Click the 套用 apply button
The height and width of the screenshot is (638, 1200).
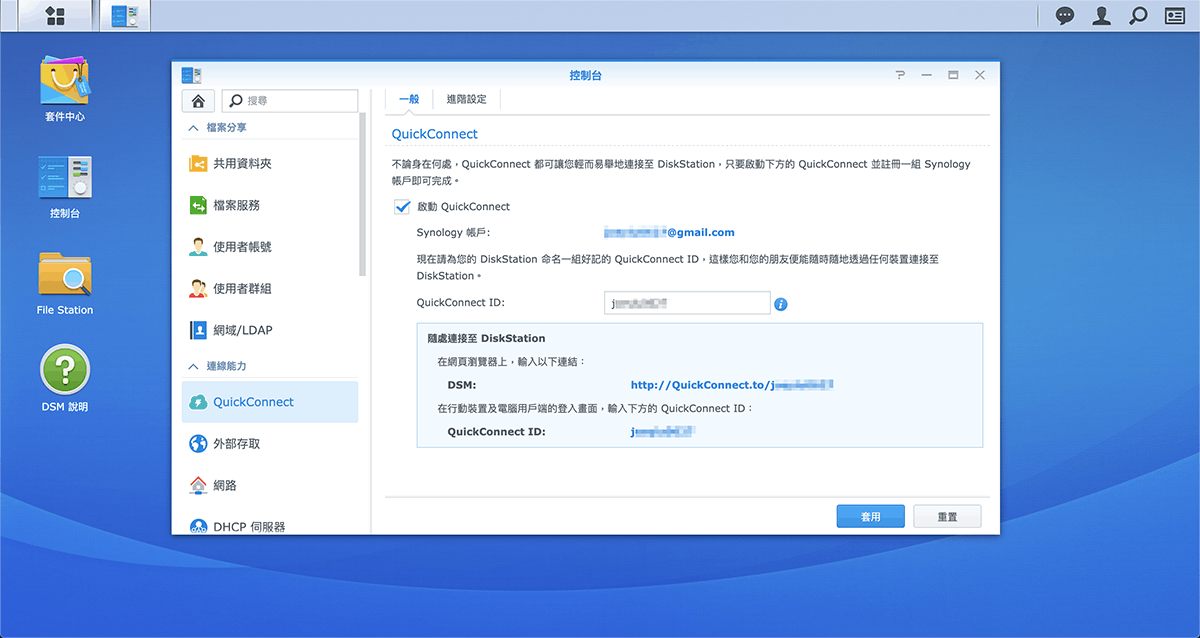[x=871, y=517]
